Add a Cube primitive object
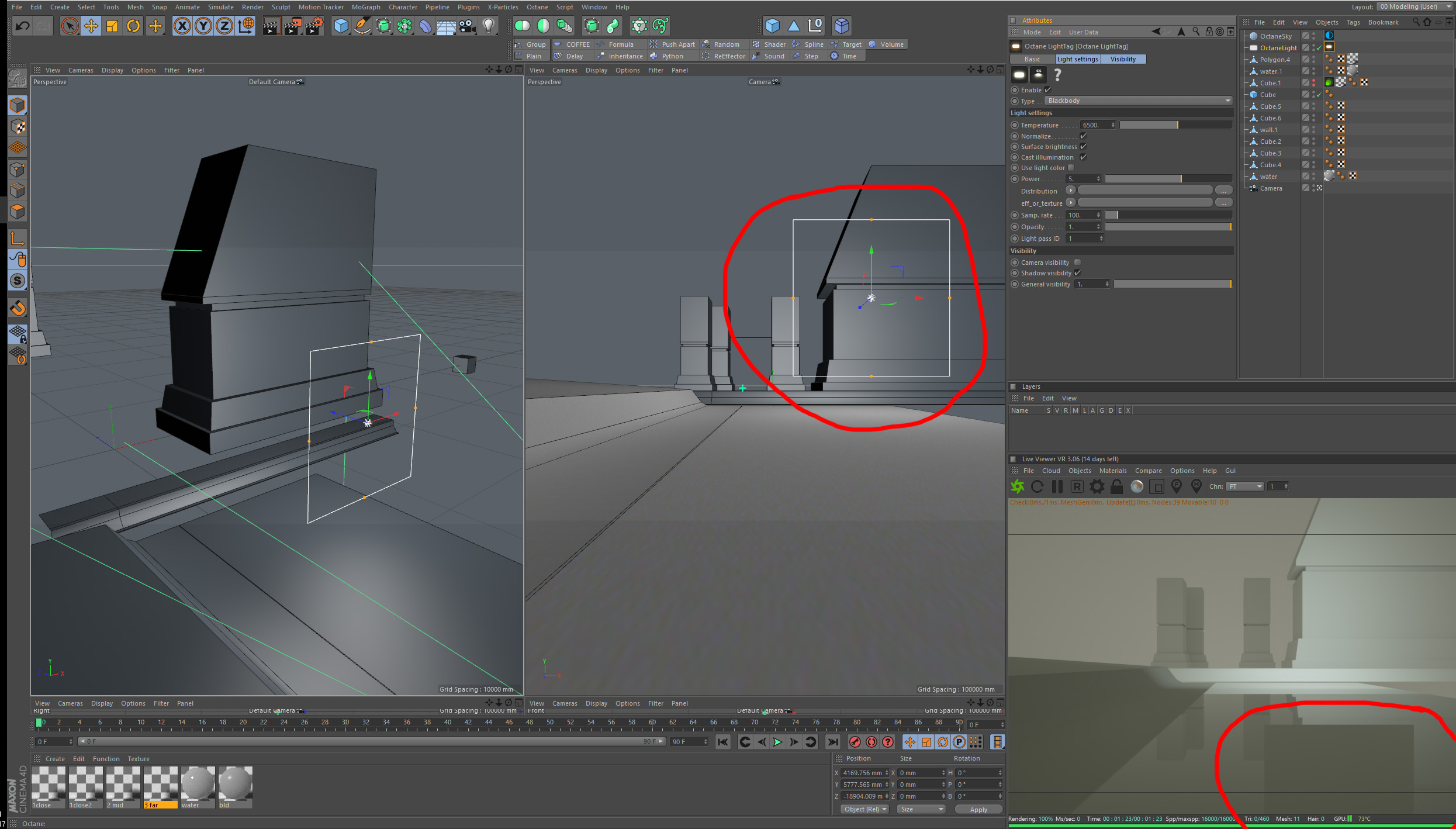 coord(341,26)
